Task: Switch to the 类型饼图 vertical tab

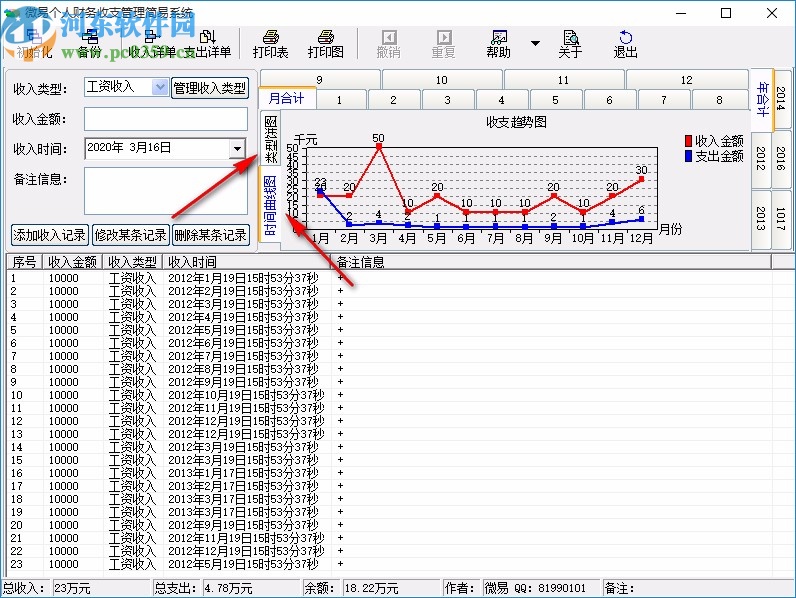Action: (271, 139)
